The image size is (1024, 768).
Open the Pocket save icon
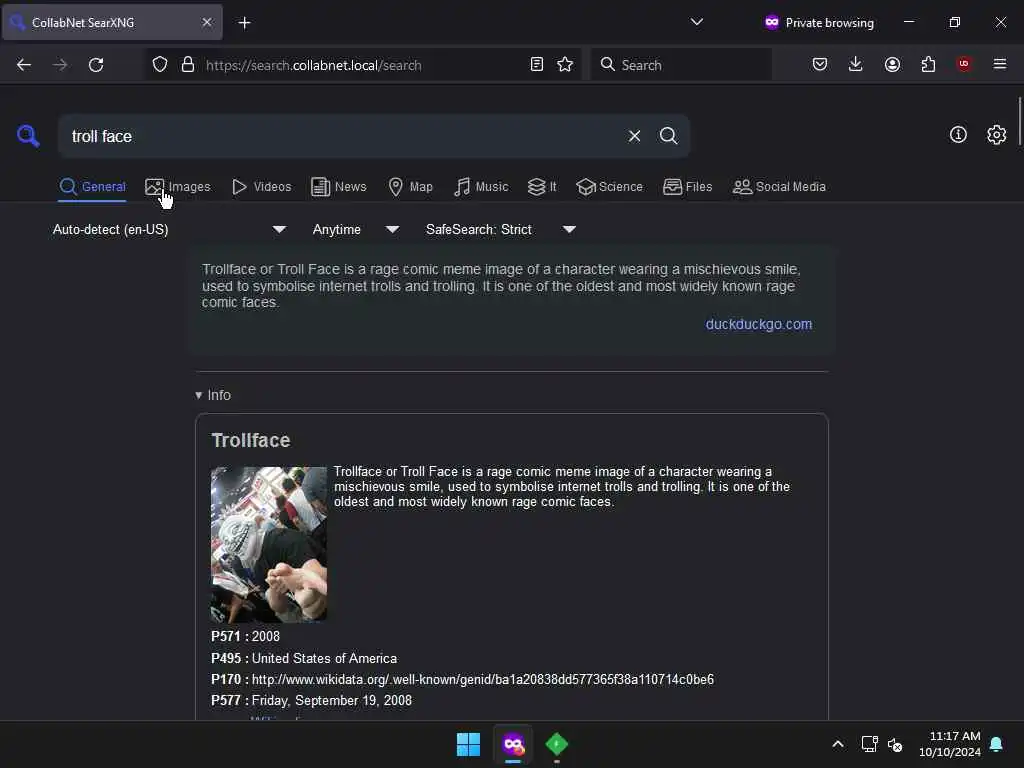point(820,64)
